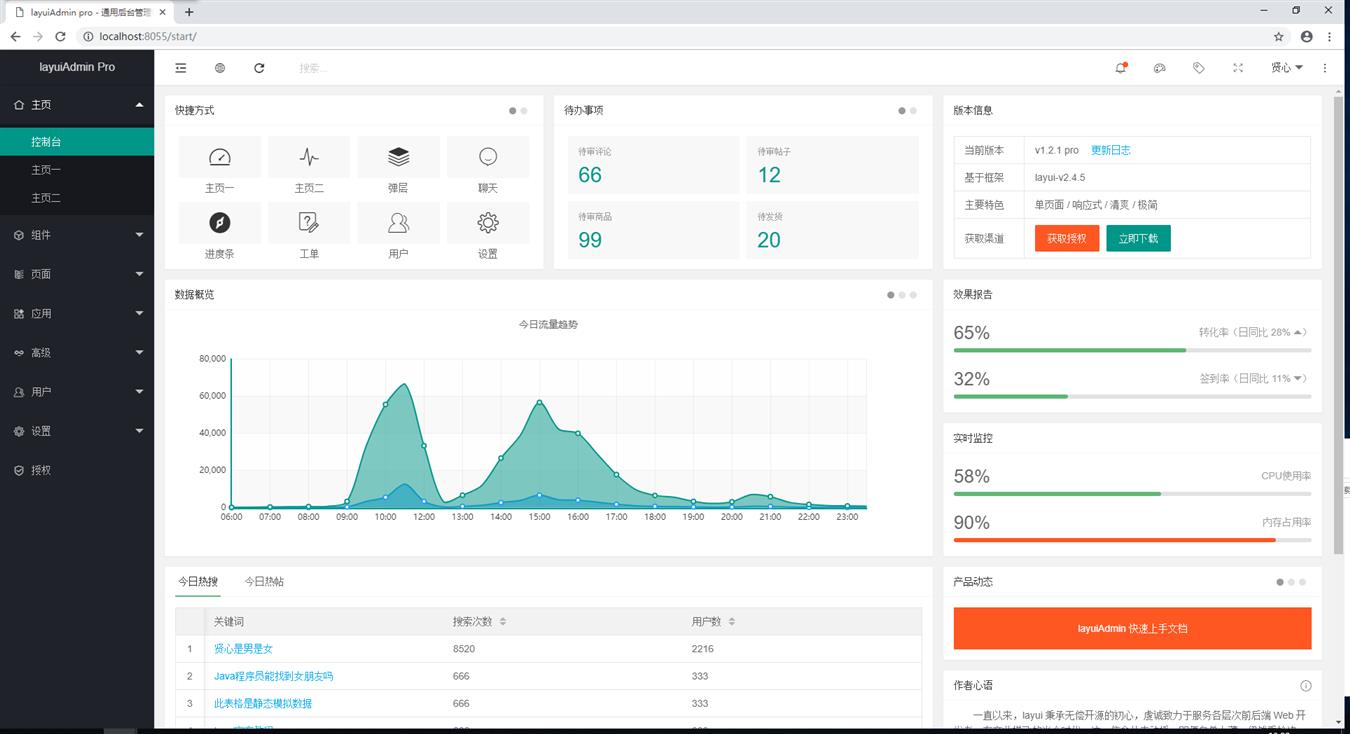This screenshot has height=734, width=1350.
Task: Open the Java程序员能找到女朋友吗 link
Action: (273, 676)
